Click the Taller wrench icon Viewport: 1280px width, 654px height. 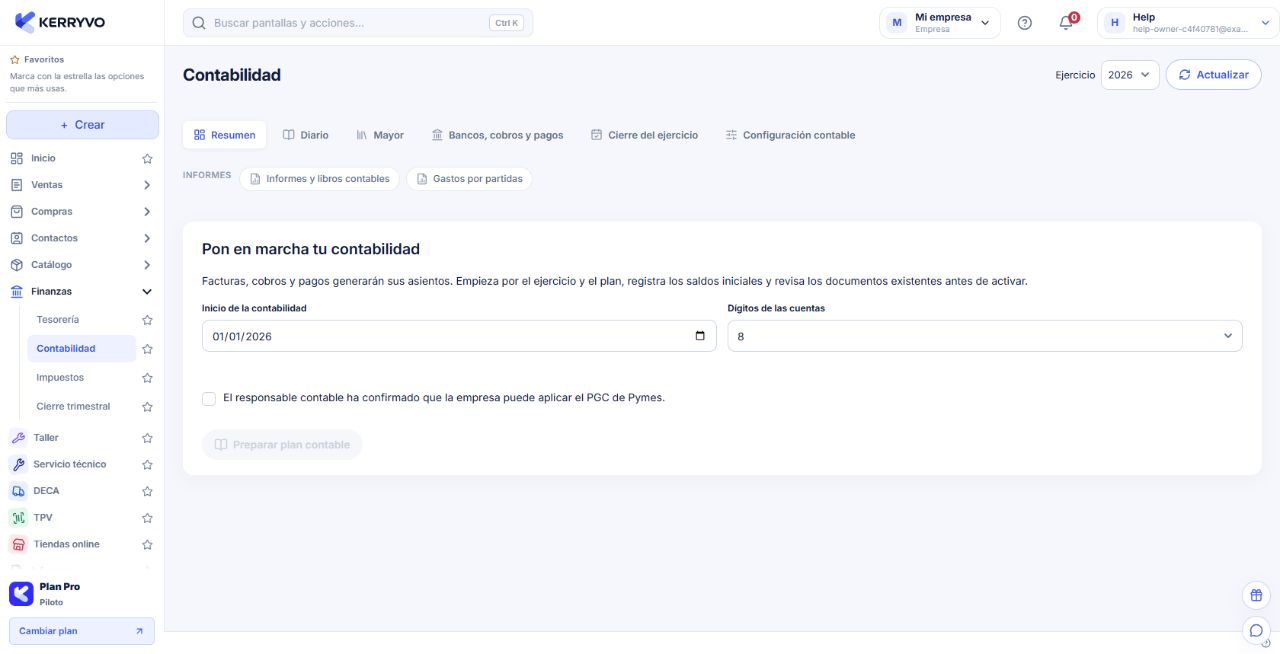pyautogui.click(x=18, y=438)
